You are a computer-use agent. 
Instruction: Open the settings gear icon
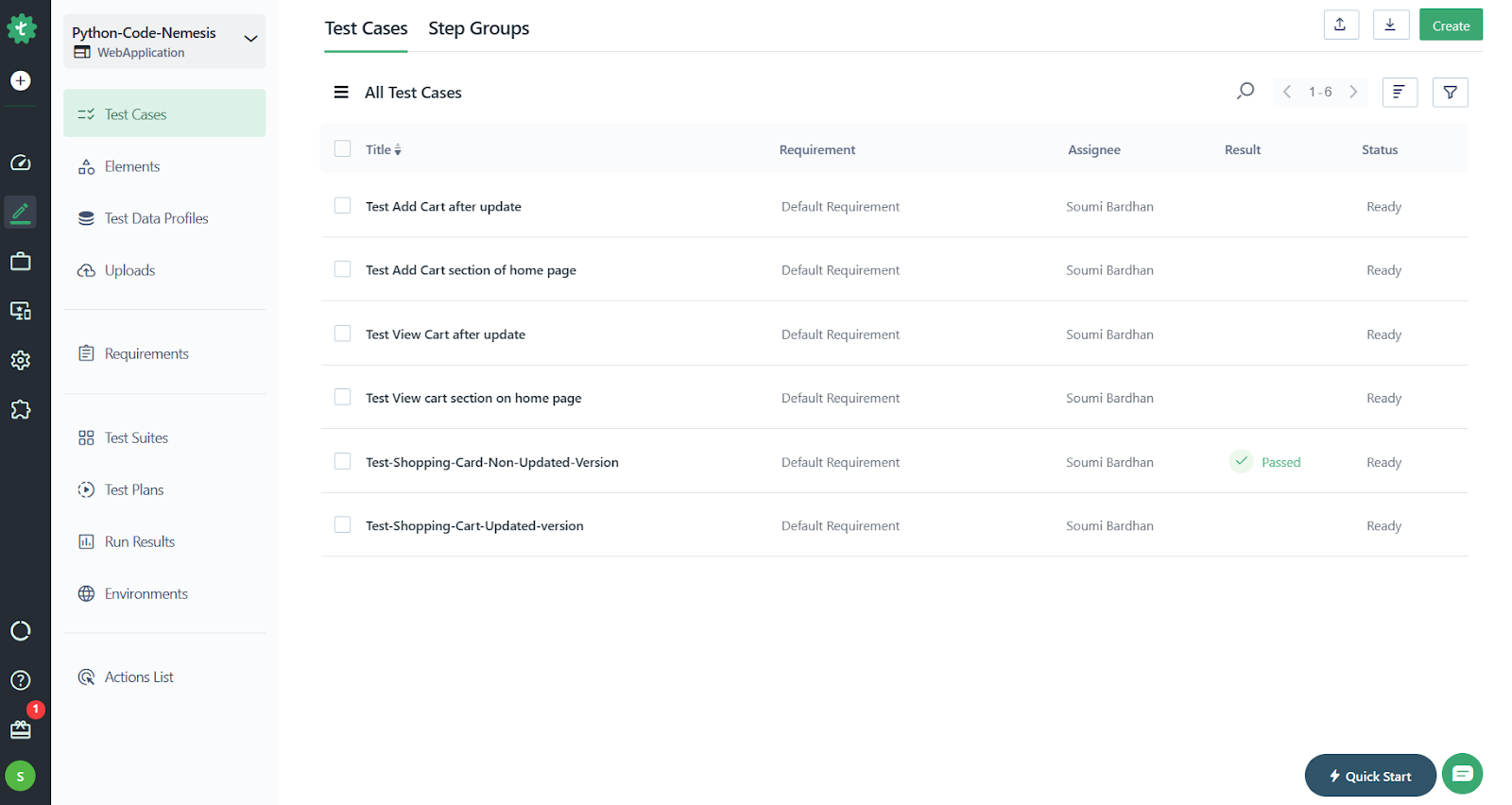(21, 360)
